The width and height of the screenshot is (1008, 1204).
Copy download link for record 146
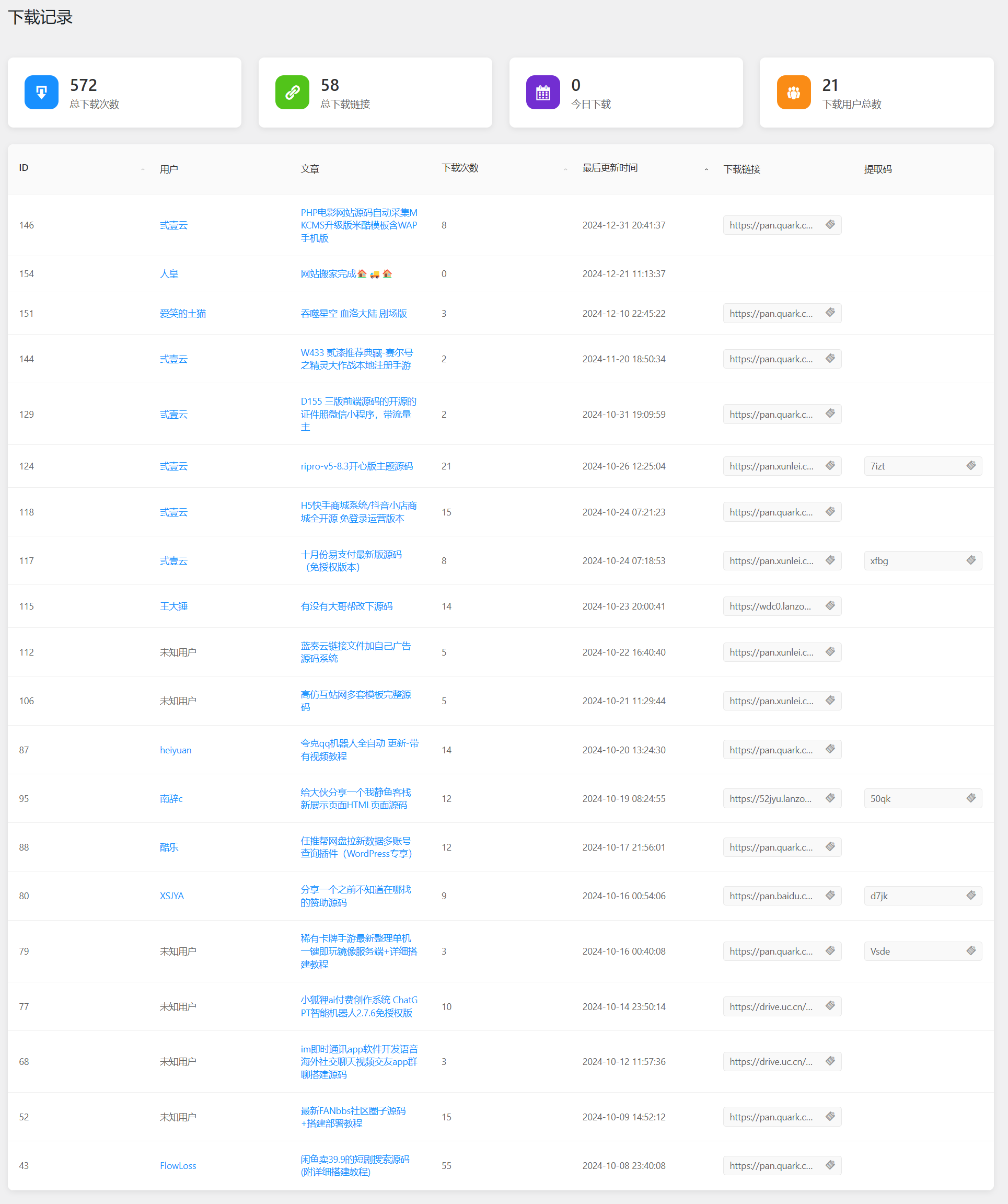tap(830, 225)
